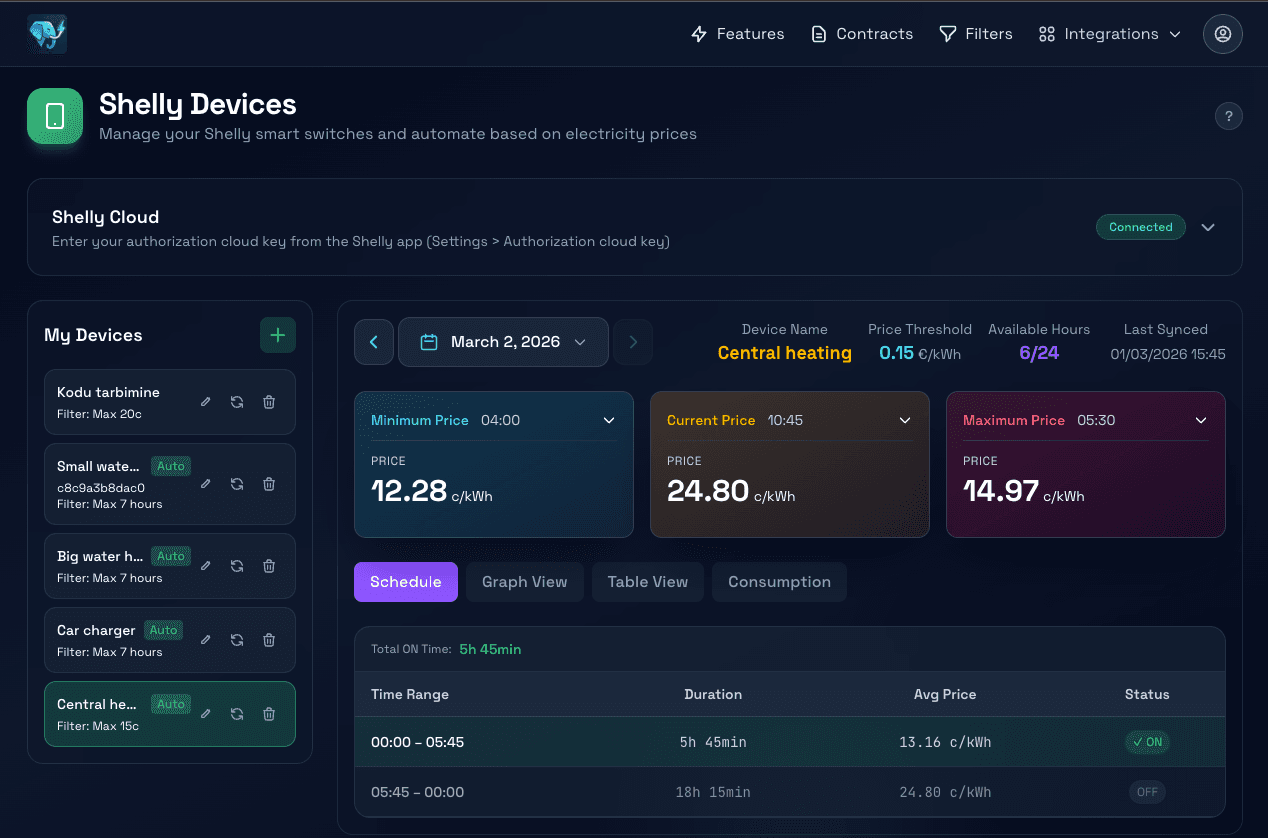Open the user profile icon
The width and height of the screenshot is (1268, 838).
1222,34
